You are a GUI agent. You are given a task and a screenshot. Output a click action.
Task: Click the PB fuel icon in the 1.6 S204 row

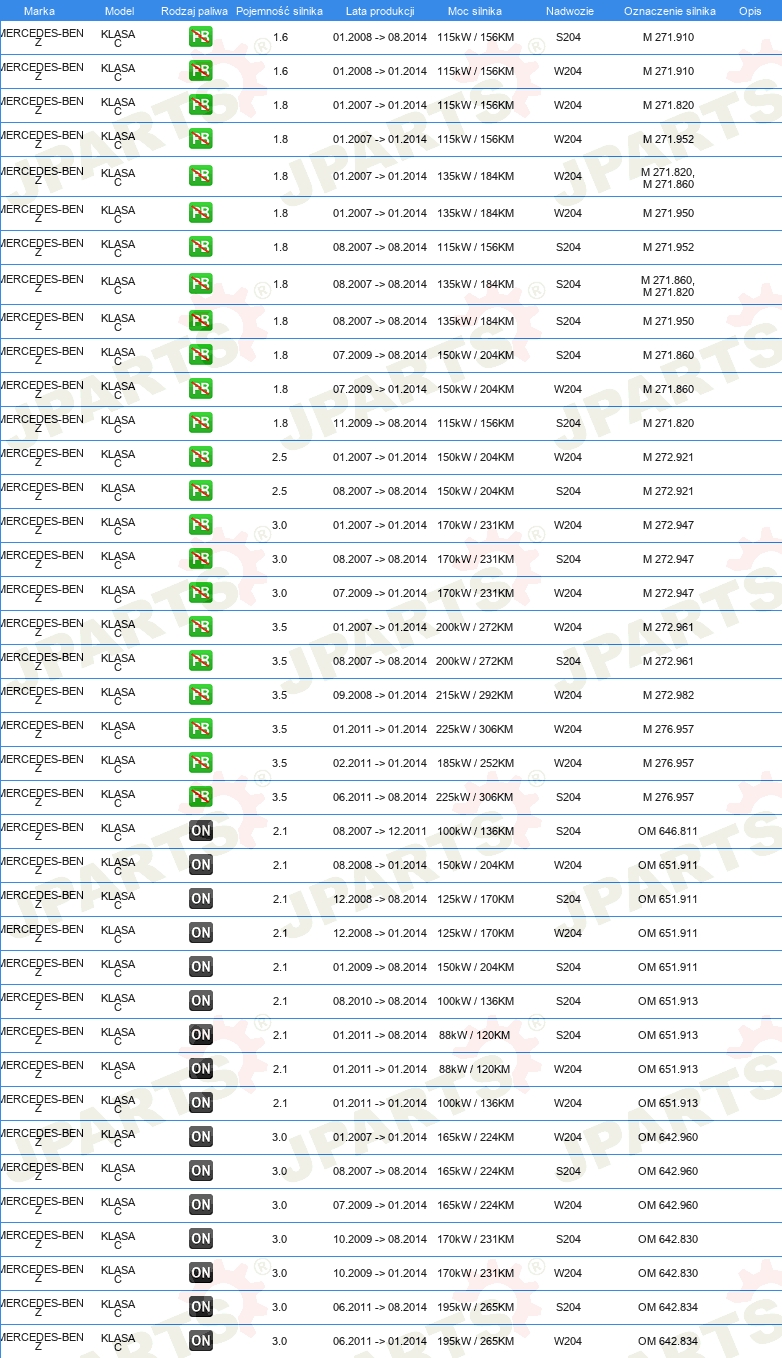pyautogui.click(x=201, y=37)
